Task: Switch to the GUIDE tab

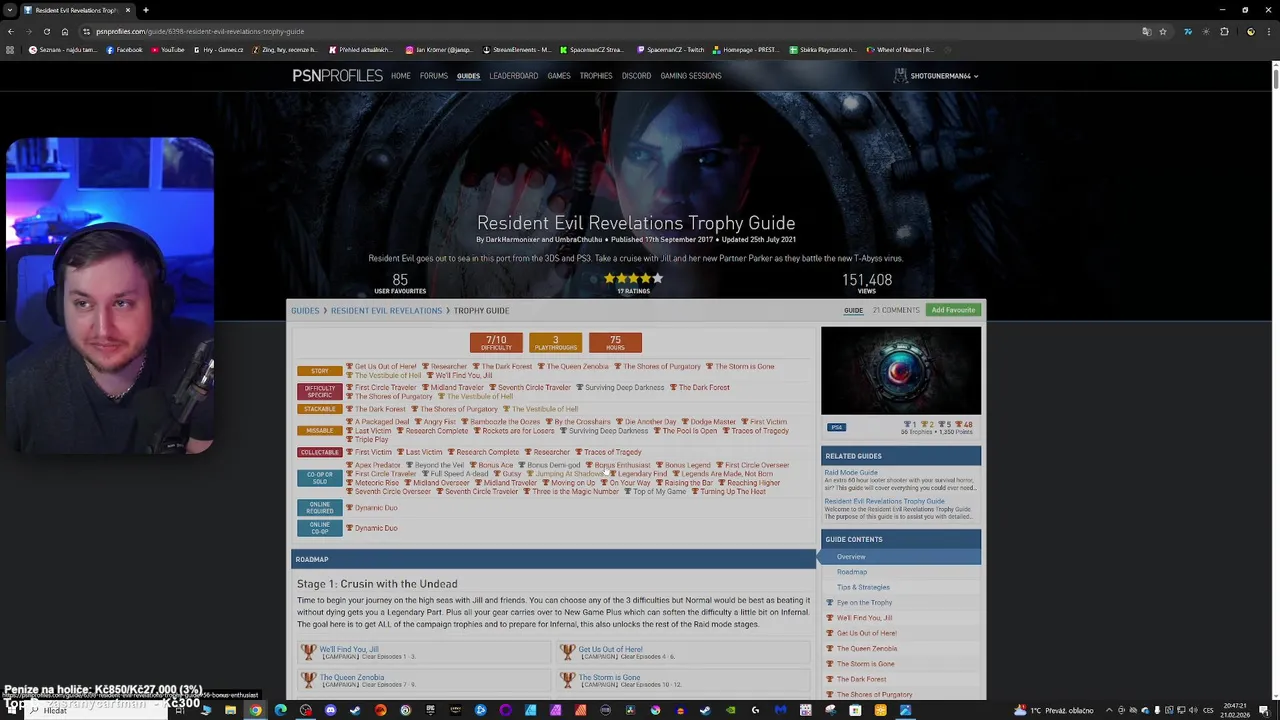Action: (853, 310)
